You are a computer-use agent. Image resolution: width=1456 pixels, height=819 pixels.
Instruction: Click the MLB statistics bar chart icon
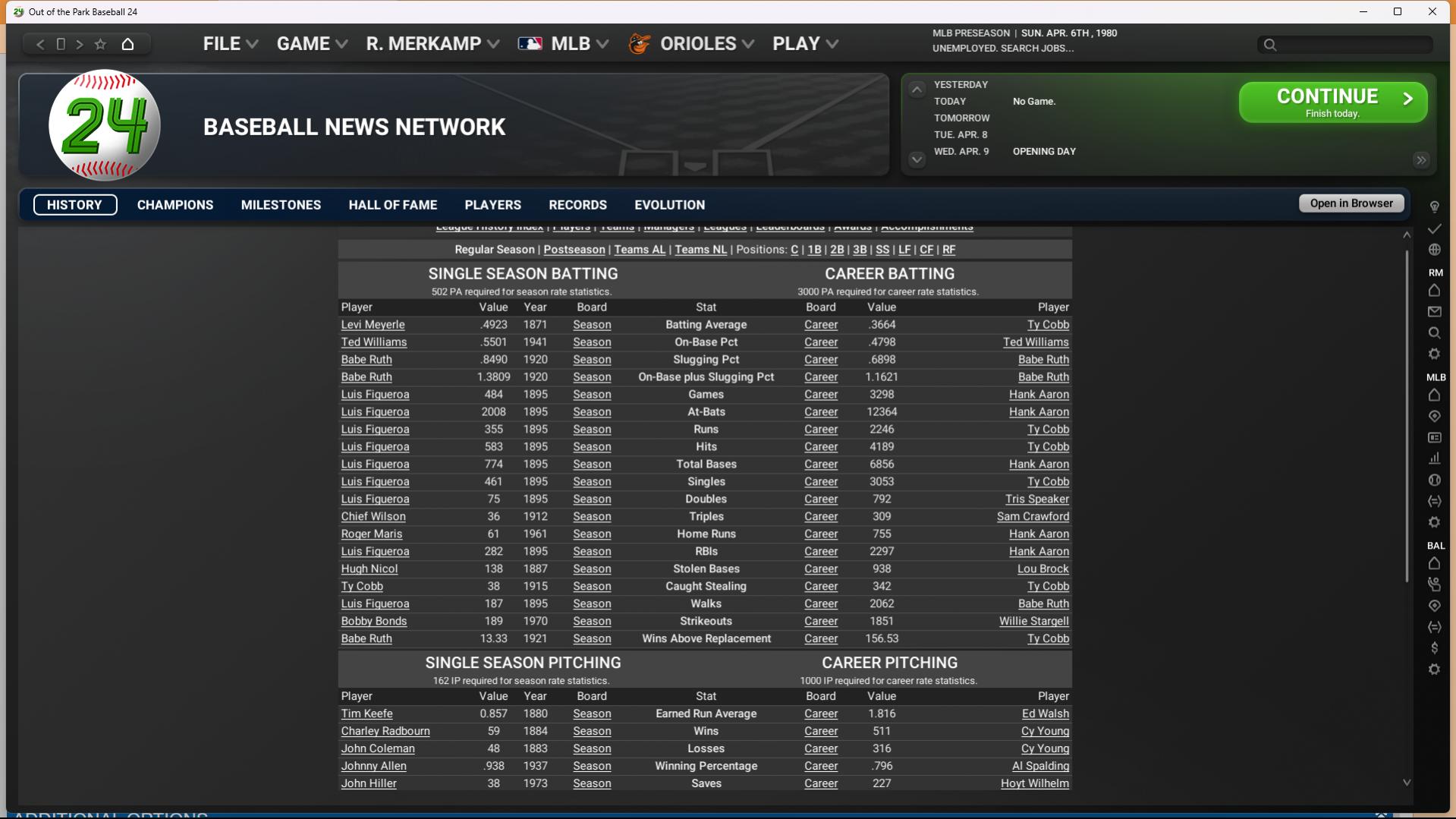pyautogui.click(x=1434, y=458)
